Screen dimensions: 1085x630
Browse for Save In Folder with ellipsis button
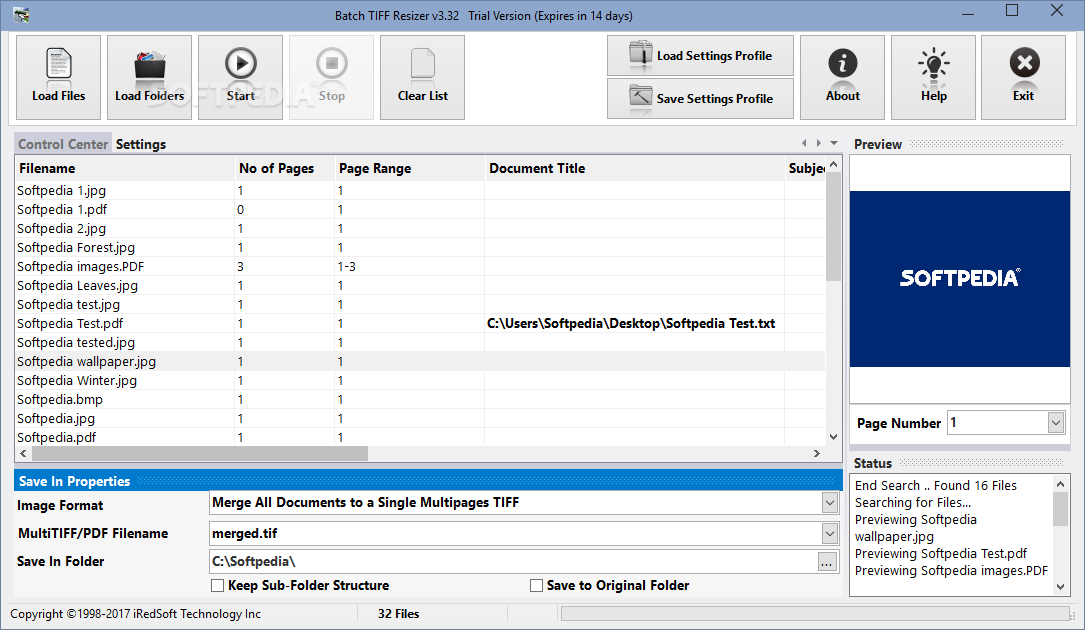(827, 562)
